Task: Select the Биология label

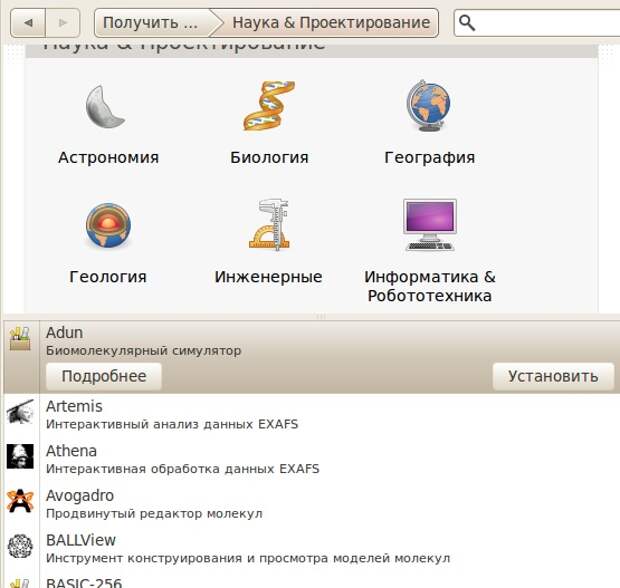Action: [x=269, y=157]
